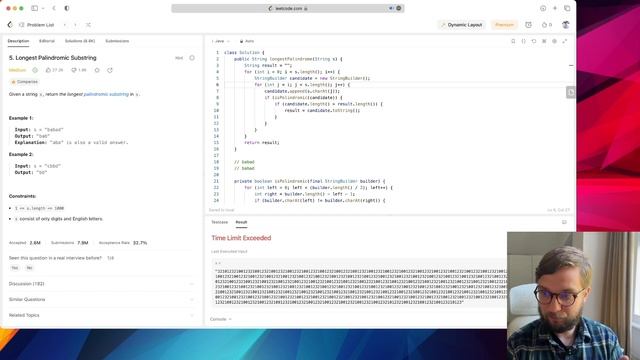Image resolution: width=640 pixels, height=360 pixels.
Task: Click the Medium difficulty label
Action: click(x=17, y=70)
